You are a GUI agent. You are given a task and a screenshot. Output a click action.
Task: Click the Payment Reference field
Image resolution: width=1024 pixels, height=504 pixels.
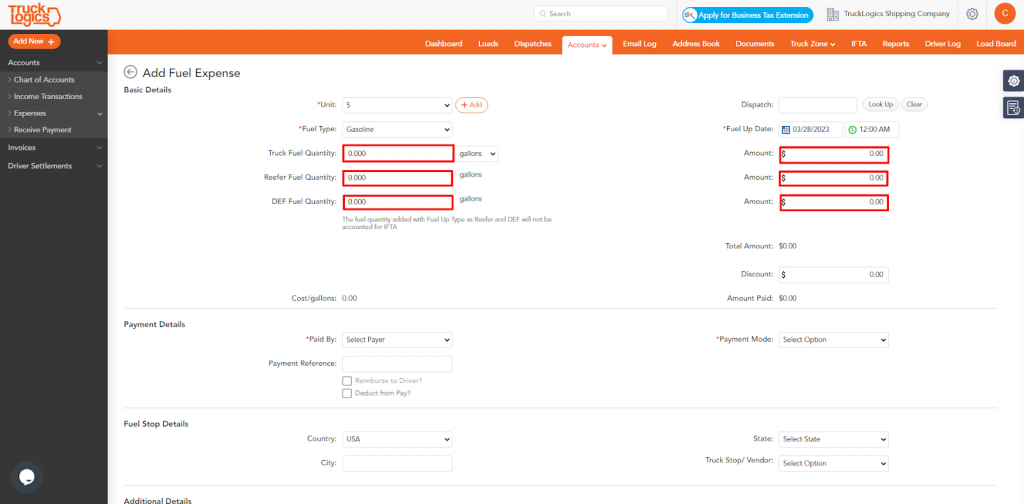point(397,364)
